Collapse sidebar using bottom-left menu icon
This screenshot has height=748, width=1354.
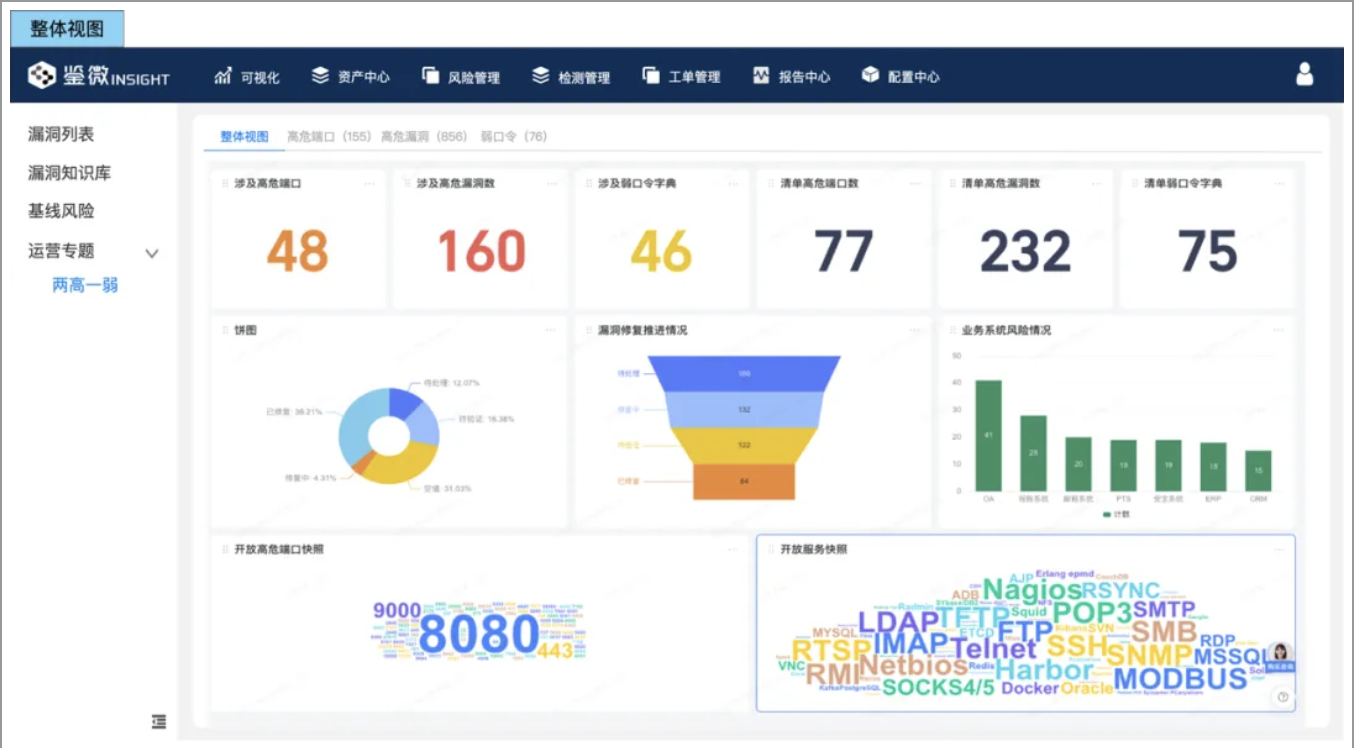tap(159, 721)
